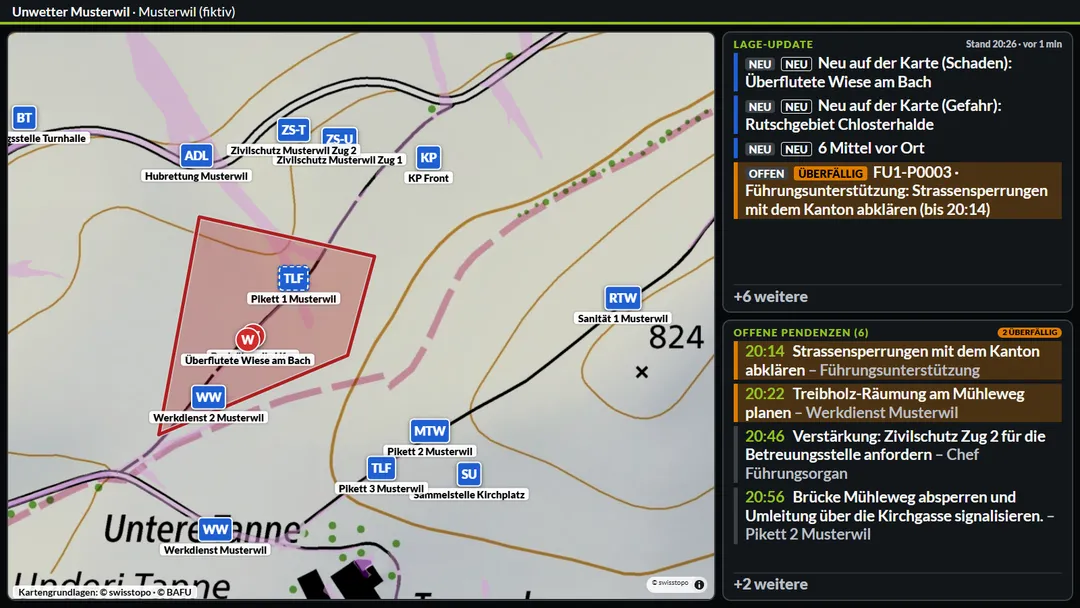Click the "Überflutete Wiese am Bach" map label
Viewport: 1080px width, 608px height.
pos(247,360)
